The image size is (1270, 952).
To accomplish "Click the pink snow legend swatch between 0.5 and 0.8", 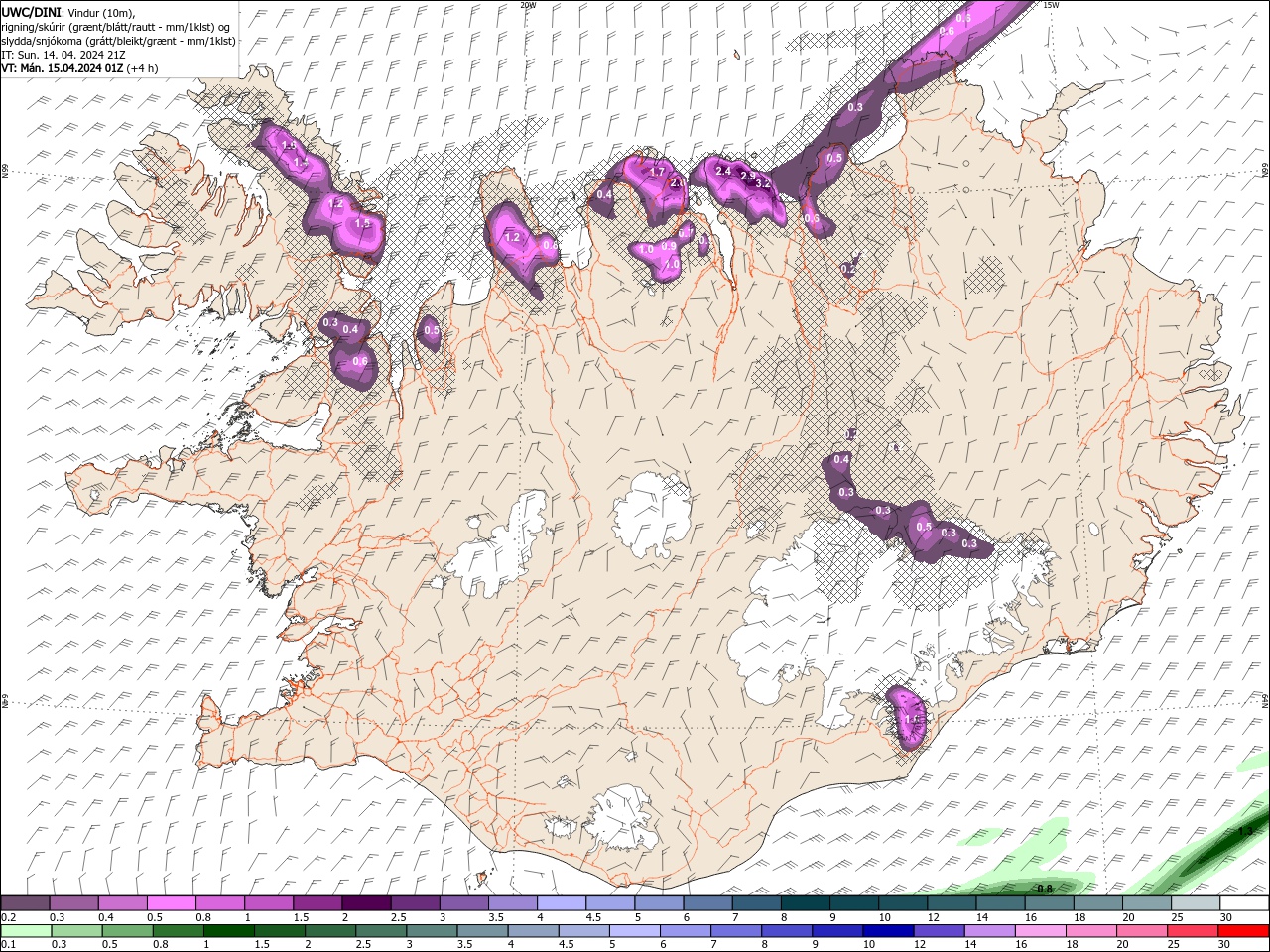I will [x=171, y=903].
